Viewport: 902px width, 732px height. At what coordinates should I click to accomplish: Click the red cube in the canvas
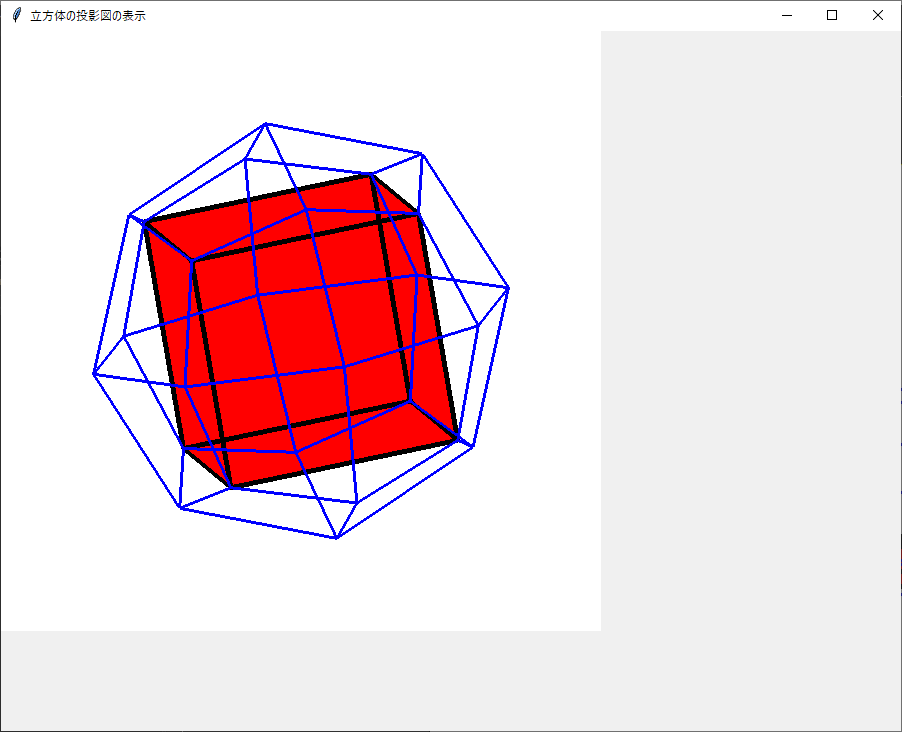click(300, 331)
